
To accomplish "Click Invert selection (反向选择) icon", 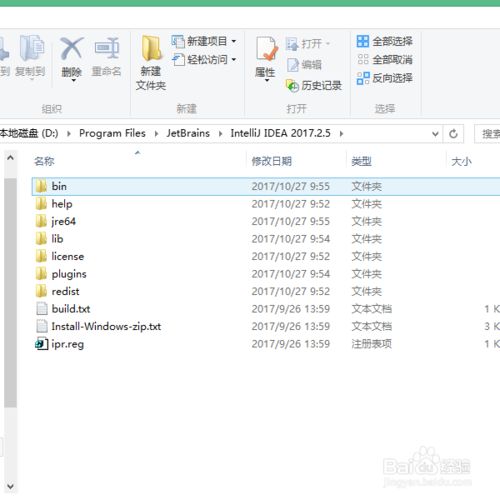I will (x=363, y=78).
